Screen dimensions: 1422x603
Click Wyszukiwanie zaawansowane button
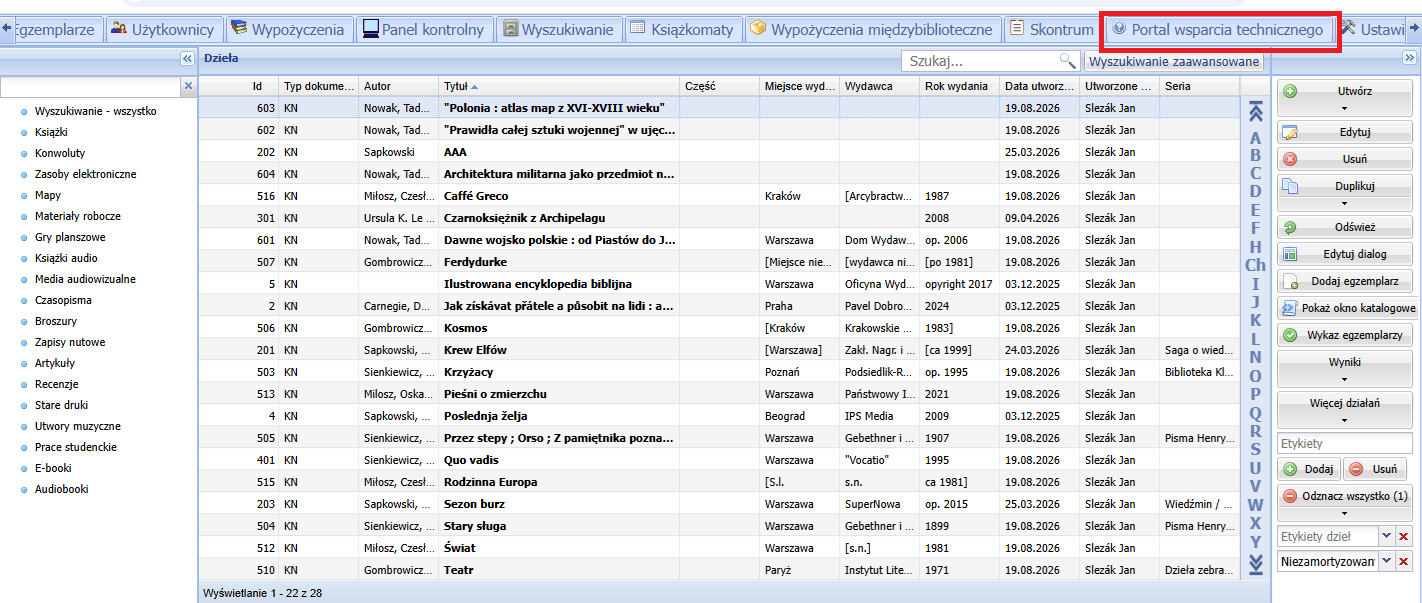(1174, 61)
